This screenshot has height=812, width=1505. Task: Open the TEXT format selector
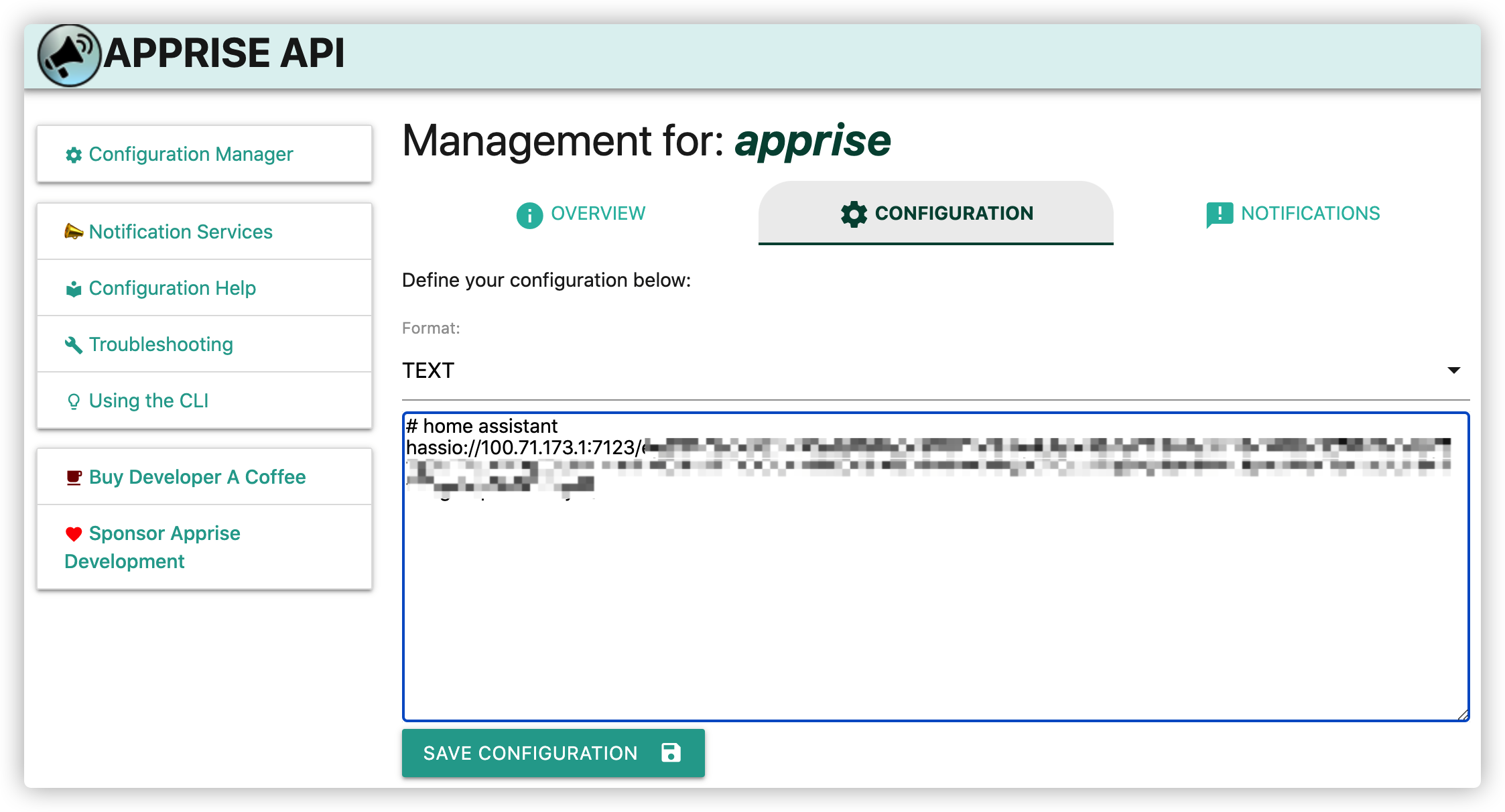925,370
